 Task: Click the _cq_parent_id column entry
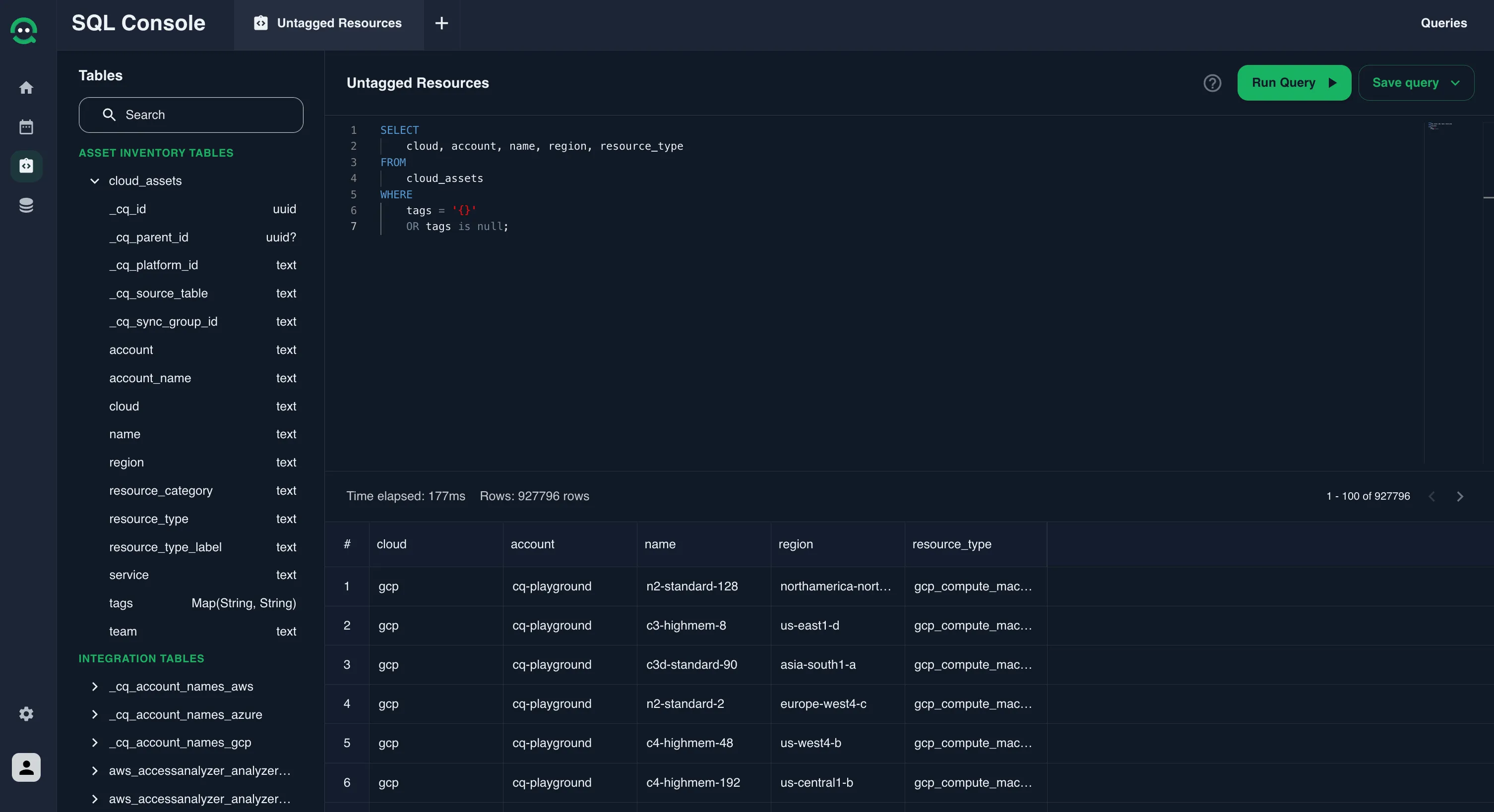pyautogui.click(x=202, y=237)
